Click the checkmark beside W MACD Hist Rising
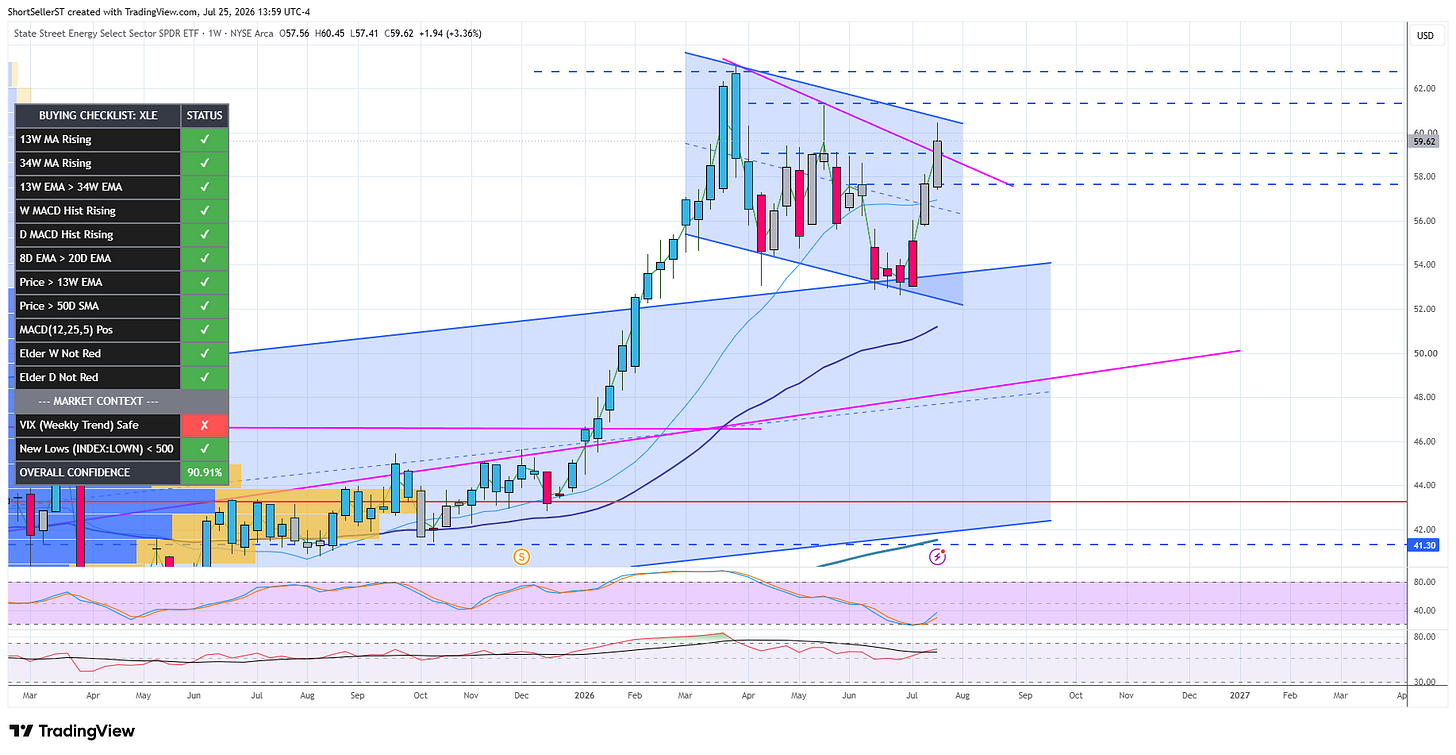 (204, 211)
